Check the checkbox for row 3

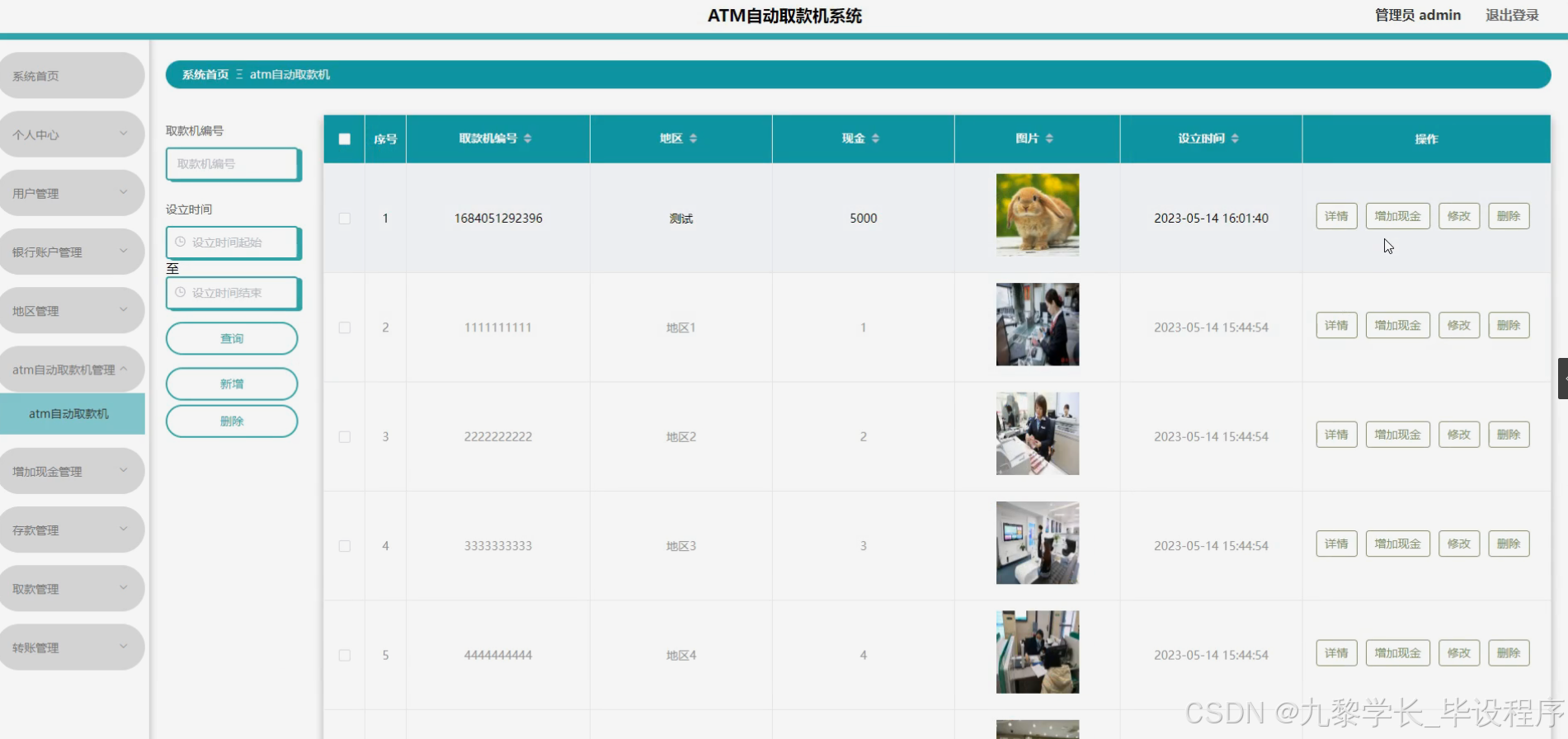point(345,437)
